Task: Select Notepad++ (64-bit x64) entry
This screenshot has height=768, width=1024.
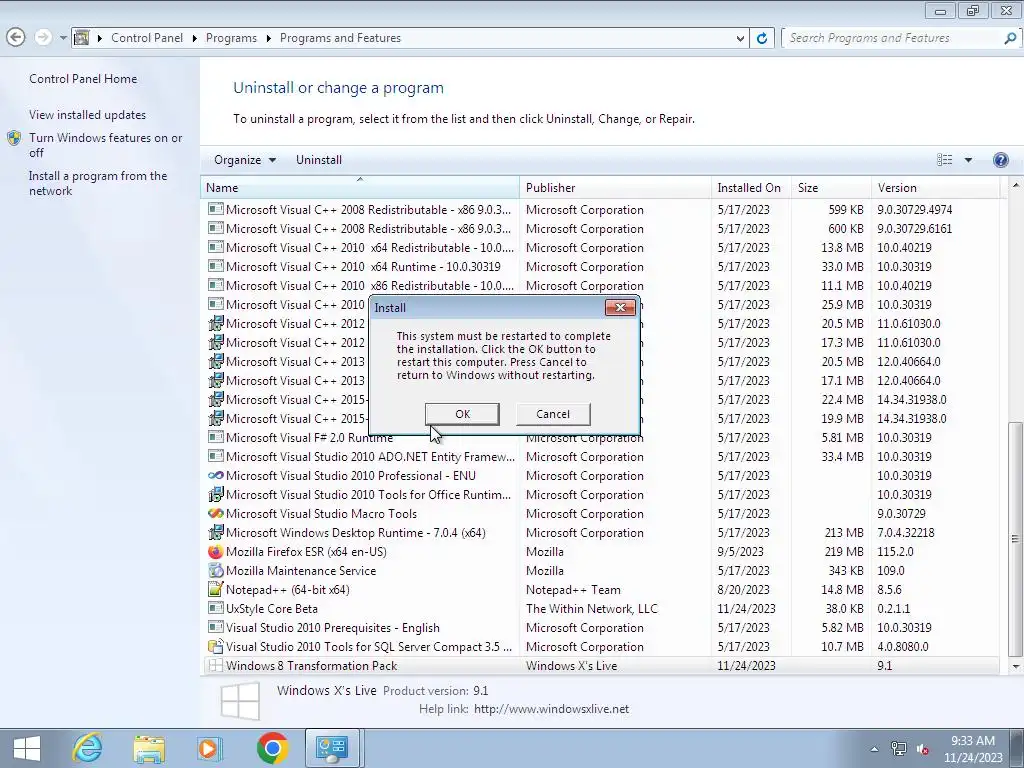Action: pyautogui.click(x=600, y=590)
